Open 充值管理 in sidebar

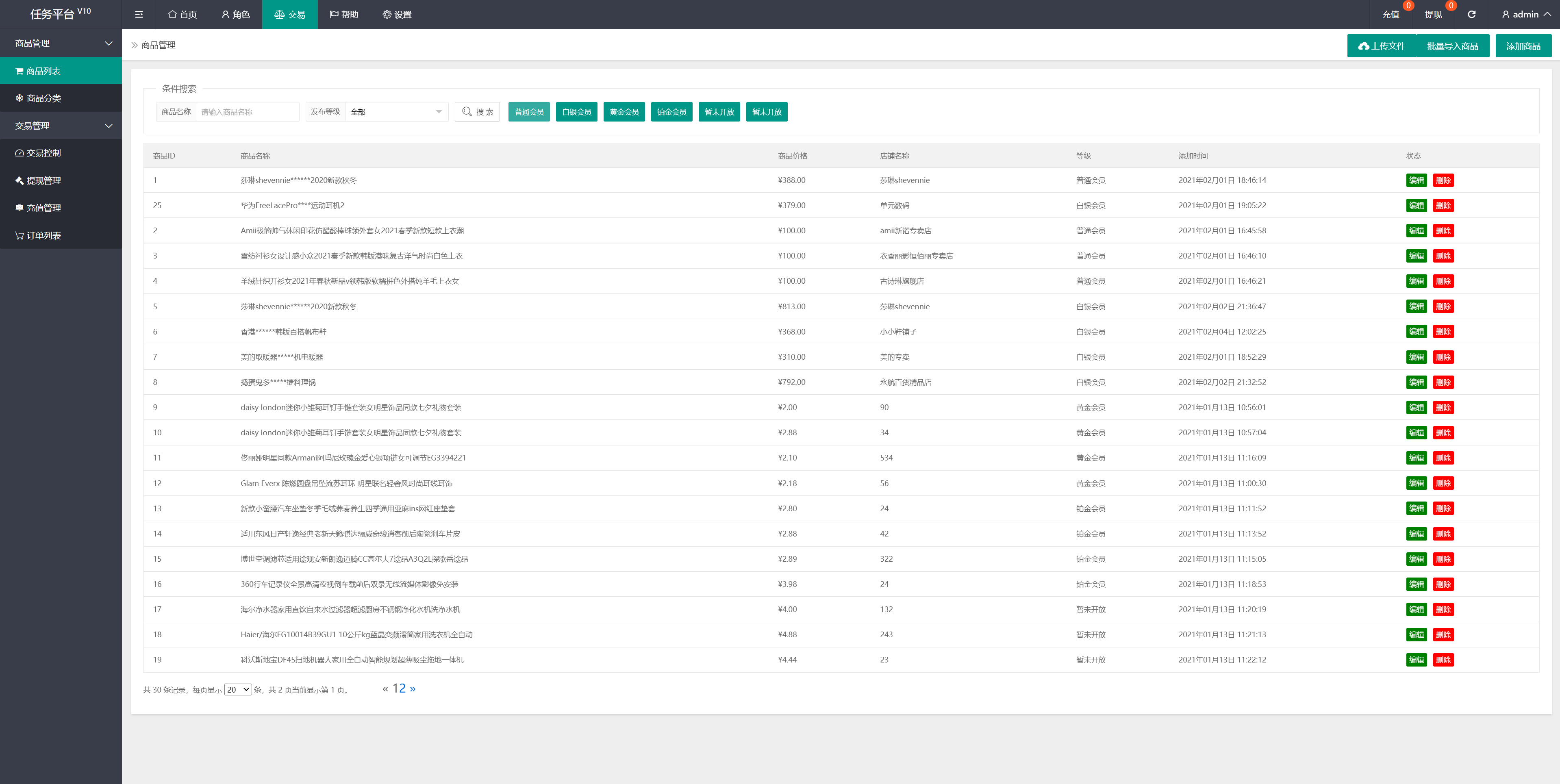point(43,208)
